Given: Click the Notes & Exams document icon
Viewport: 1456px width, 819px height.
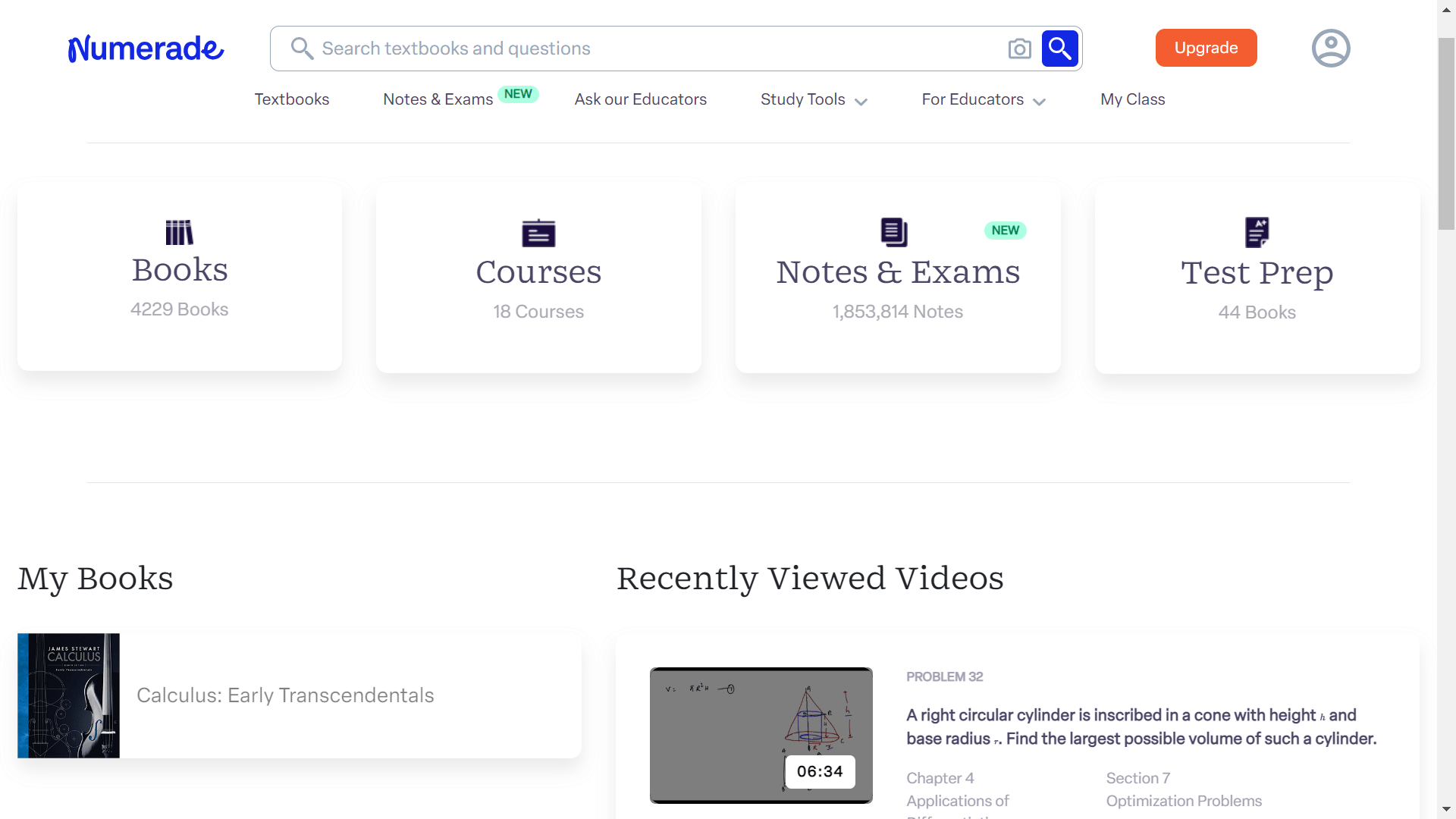Looking at the screenshot, I should (x=893, y=232).
